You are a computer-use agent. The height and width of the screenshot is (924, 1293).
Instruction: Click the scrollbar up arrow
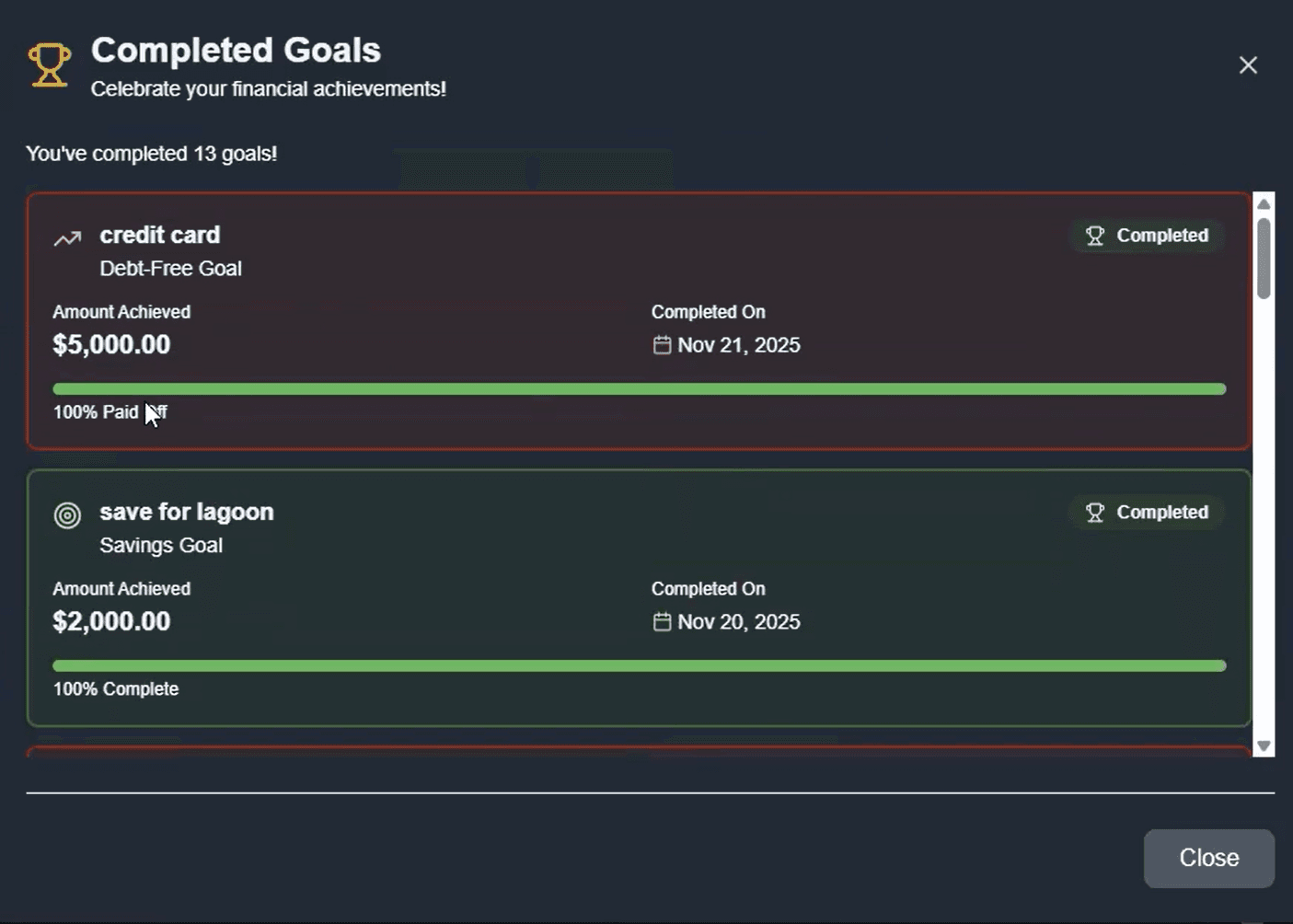pyautogui.click(x=1264, y=204)
